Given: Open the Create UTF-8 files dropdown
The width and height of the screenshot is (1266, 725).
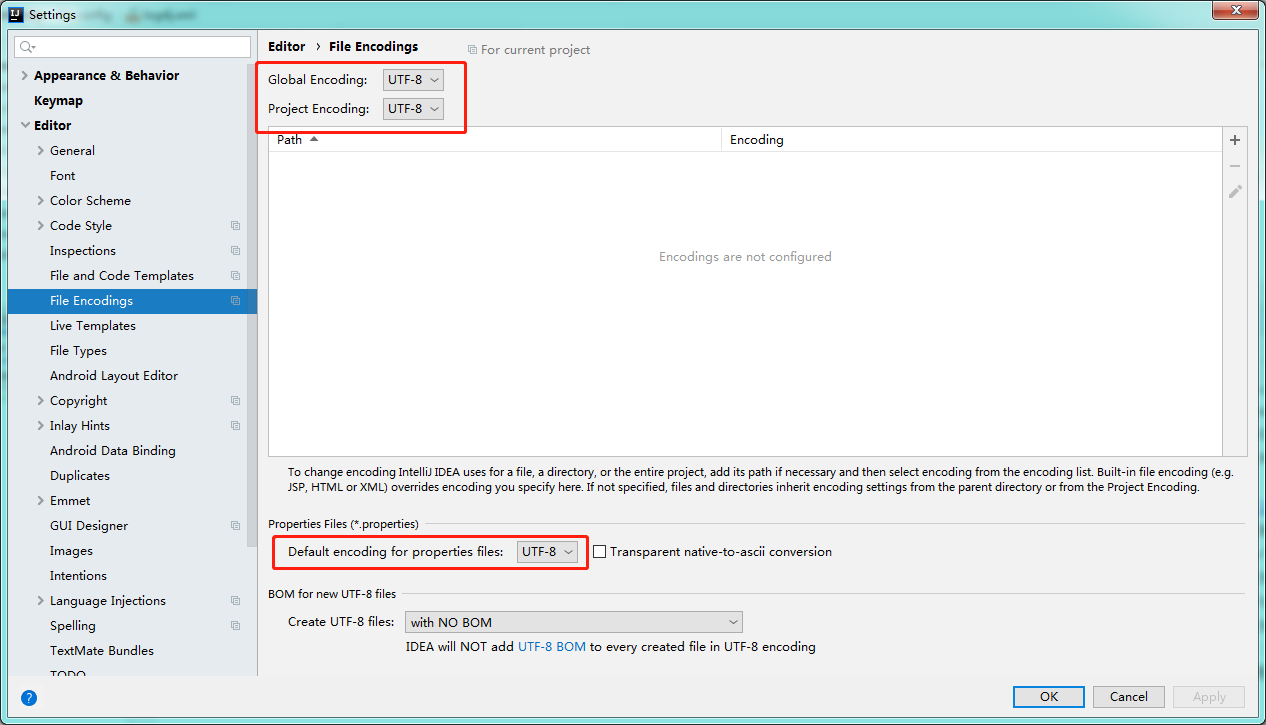Looking at the screenshot, I should click(x=574, y=622).
